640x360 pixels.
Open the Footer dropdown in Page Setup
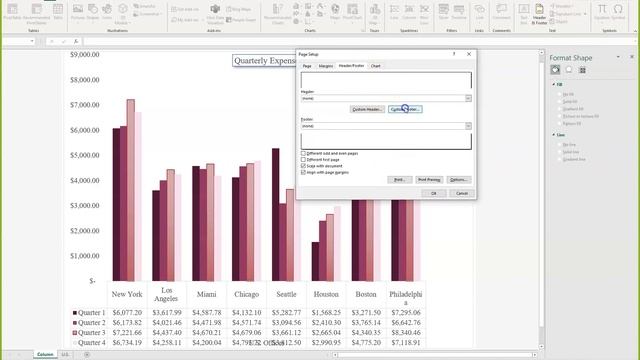[x=468, y=126]
